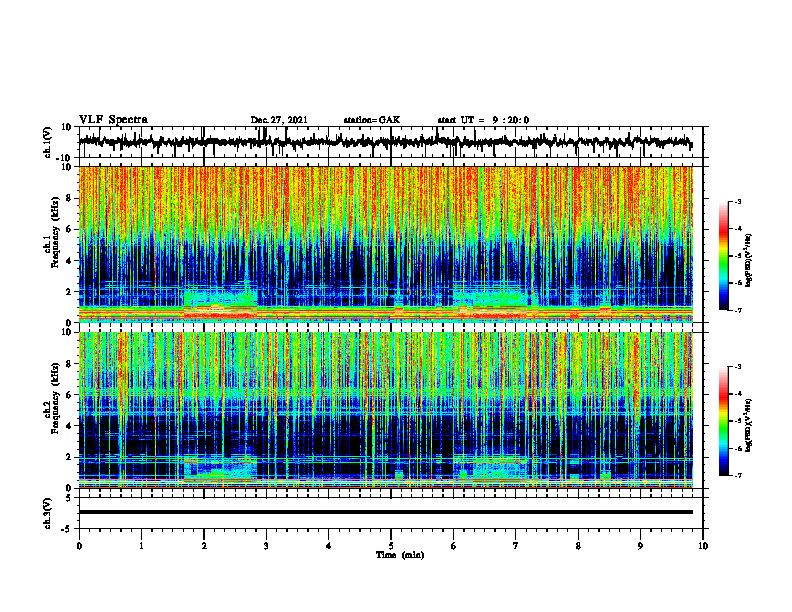Click time axis tick label "2"
The width and height of the screenshot is (792, 612).
[x=204, y=546]
